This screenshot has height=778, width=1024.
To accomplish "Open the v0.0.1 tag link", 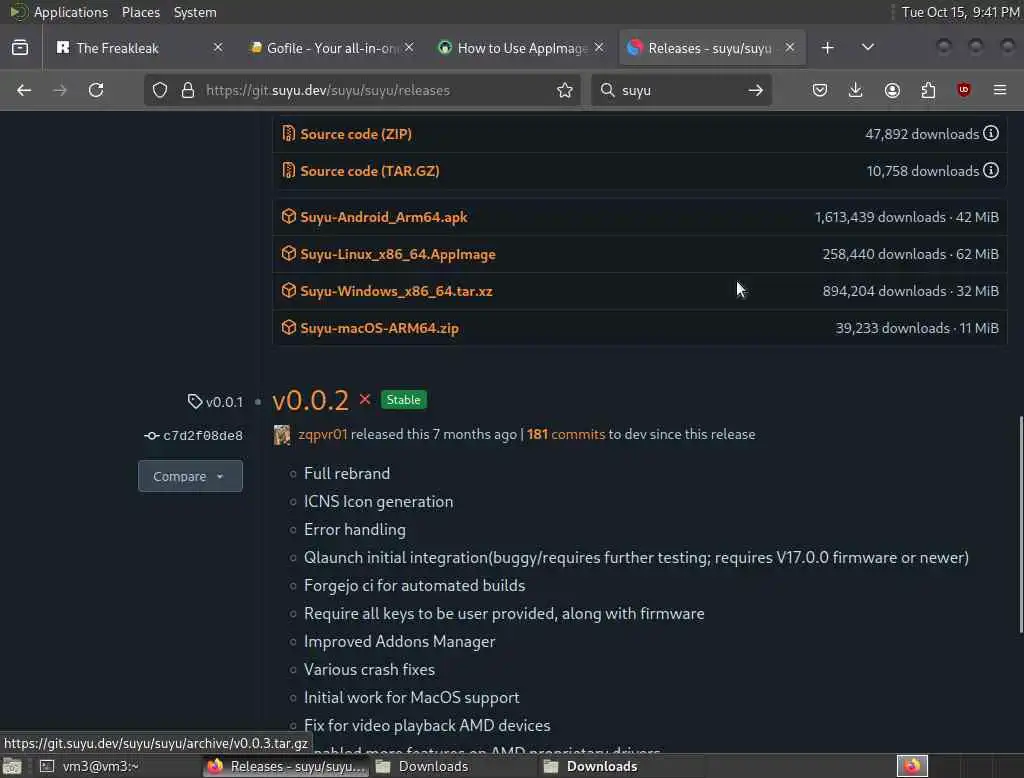I will (224, 402).
